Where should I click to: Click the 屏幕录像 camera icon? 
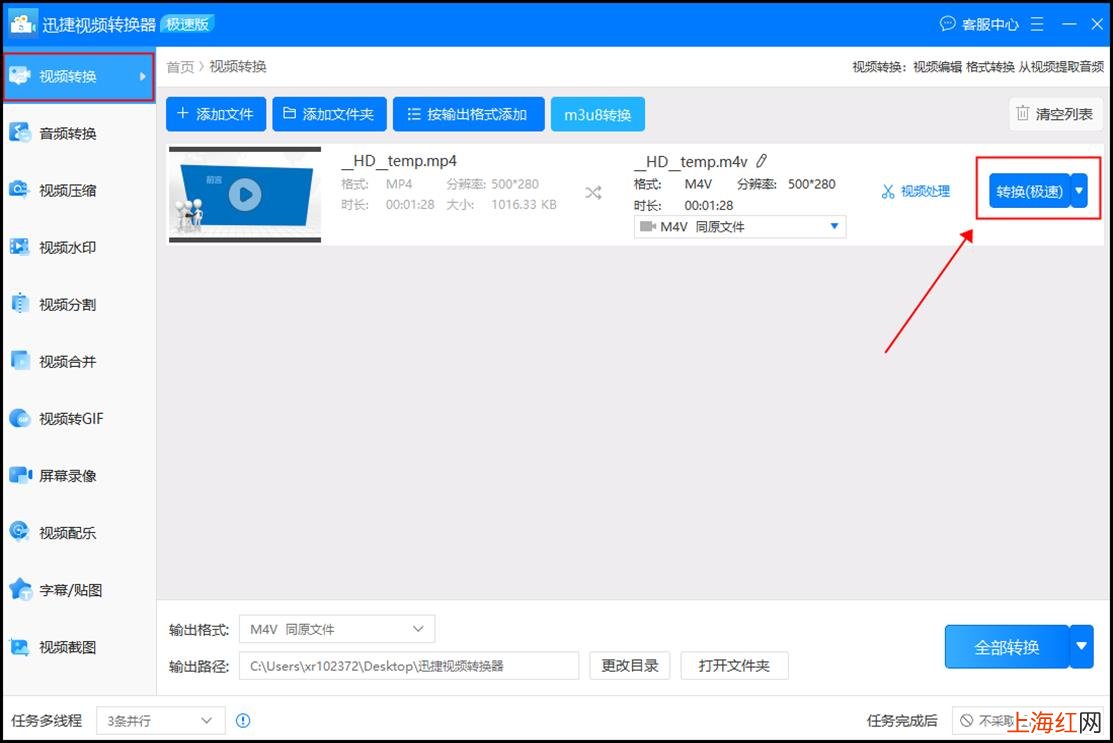point(20,475)
